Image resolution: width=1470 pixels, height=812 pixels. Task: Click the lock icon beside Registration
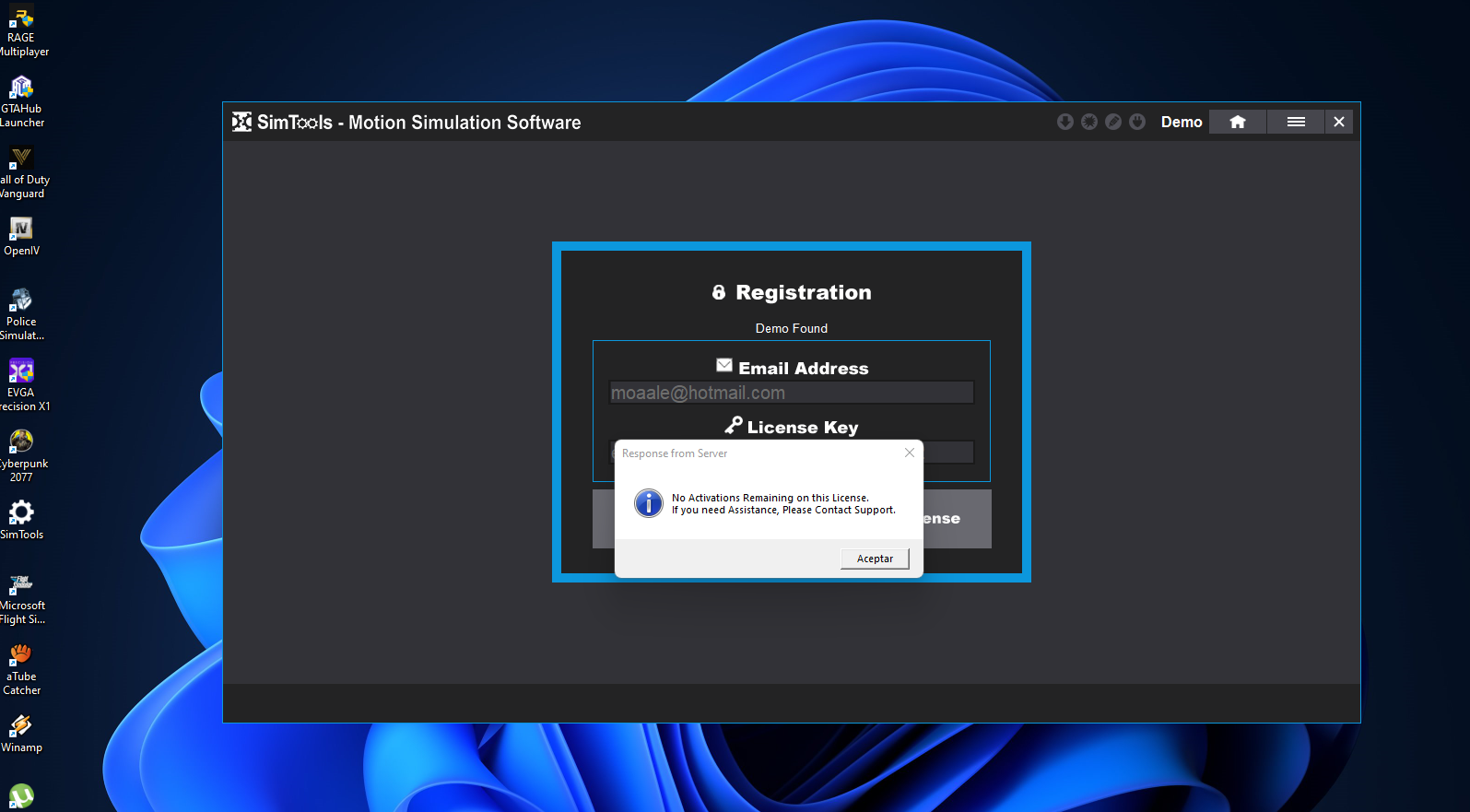[719, 292]
